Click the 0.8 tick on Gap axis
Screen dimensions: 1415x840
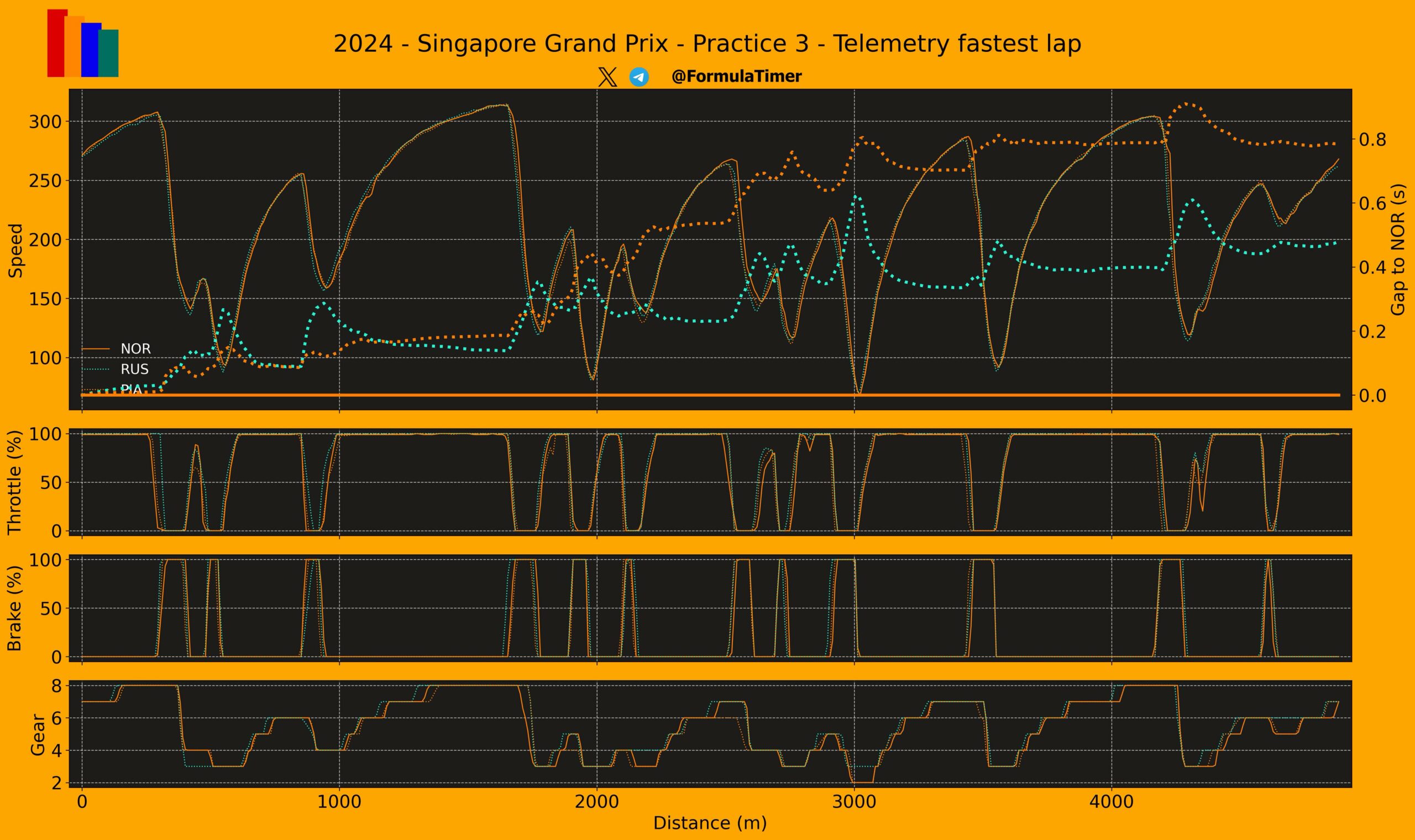1372,139
